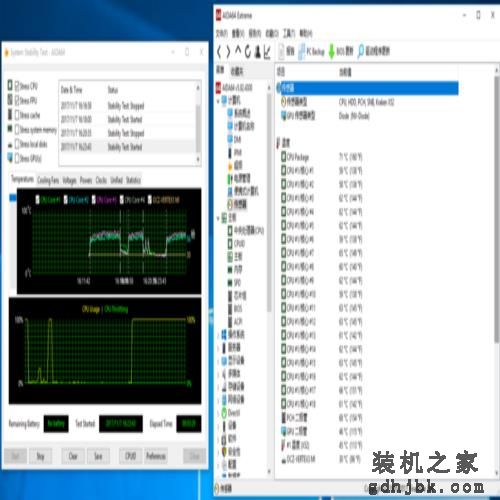Open the 文件 menu in AIDA64

tap(222, 33)
